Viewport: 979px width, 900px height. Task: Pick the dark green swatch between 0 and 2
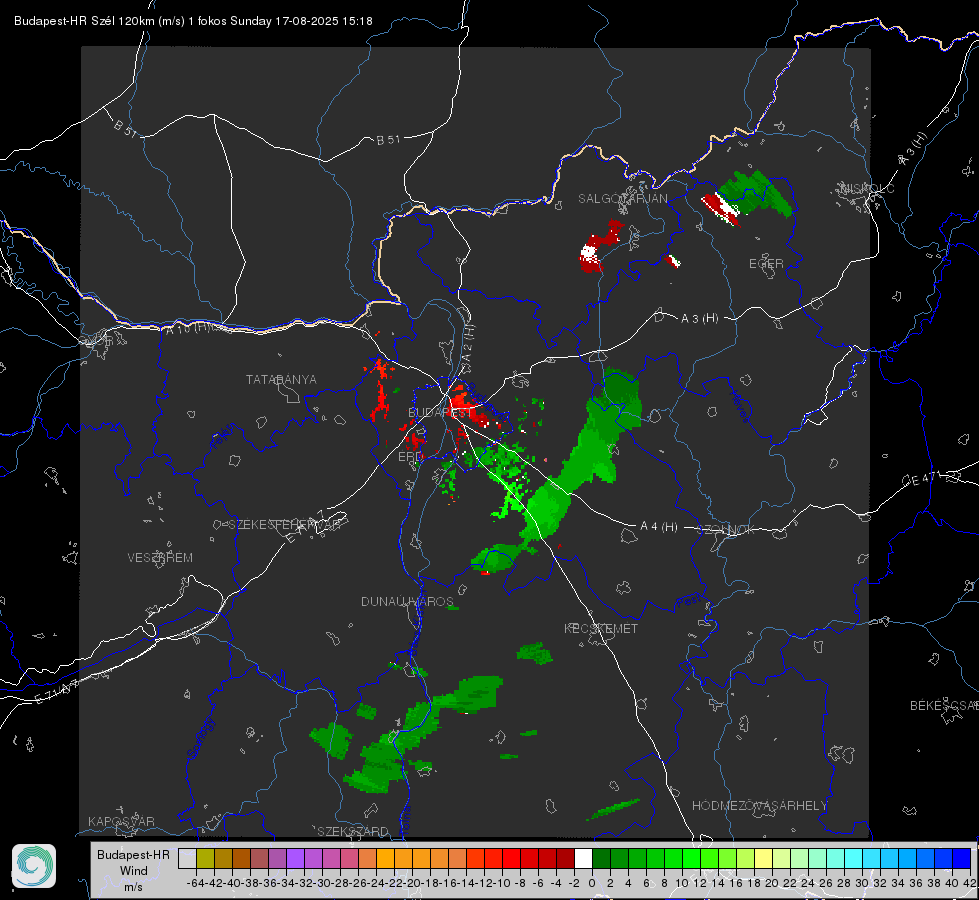pyautogui.click(x=601, y=858)
